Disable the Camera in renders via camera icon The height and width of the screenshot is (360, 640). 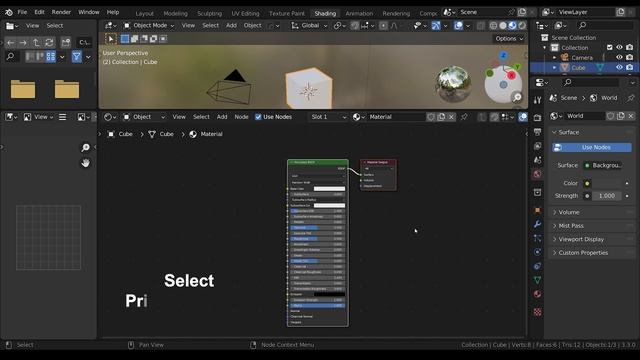pos(629,58)
